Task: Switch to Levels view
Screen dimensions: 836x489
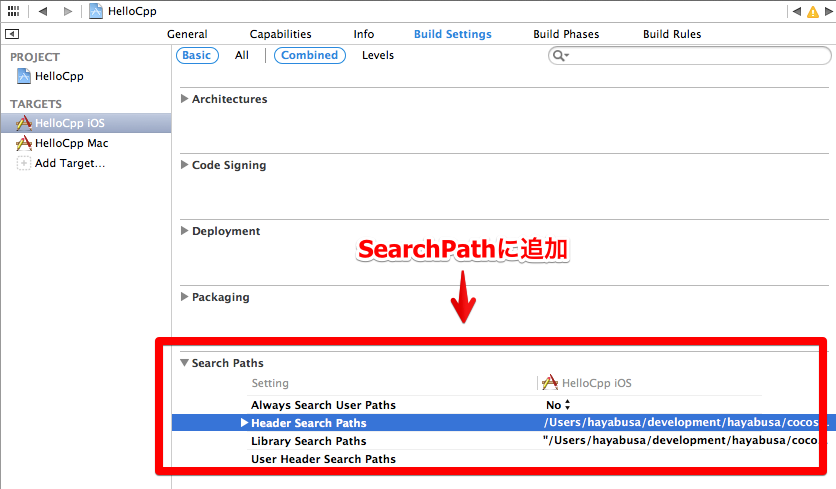Action: pyautogui.click(x=378, y=55)
